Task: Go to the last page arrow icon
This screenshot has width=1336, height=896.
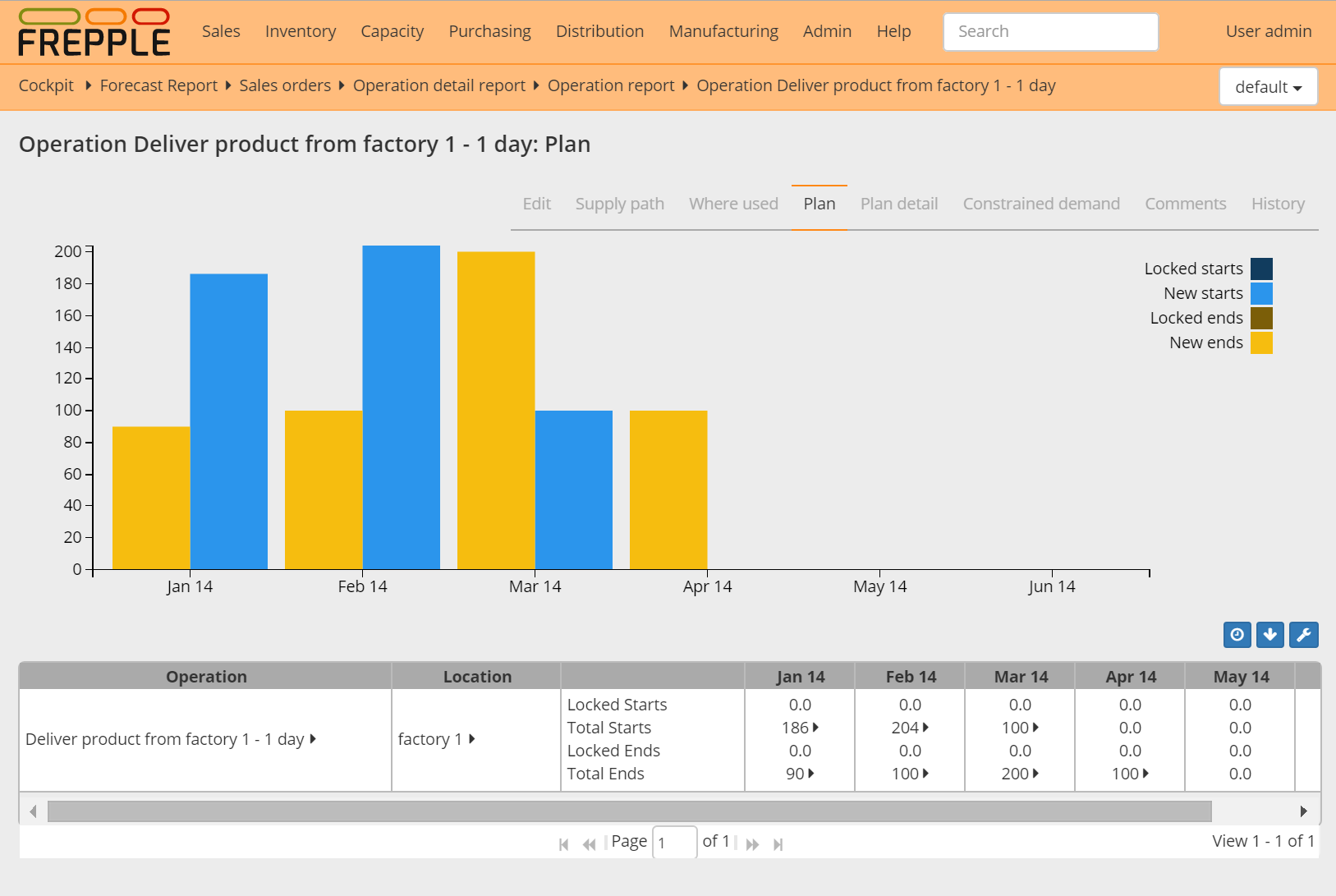Action: pos(778,844)
